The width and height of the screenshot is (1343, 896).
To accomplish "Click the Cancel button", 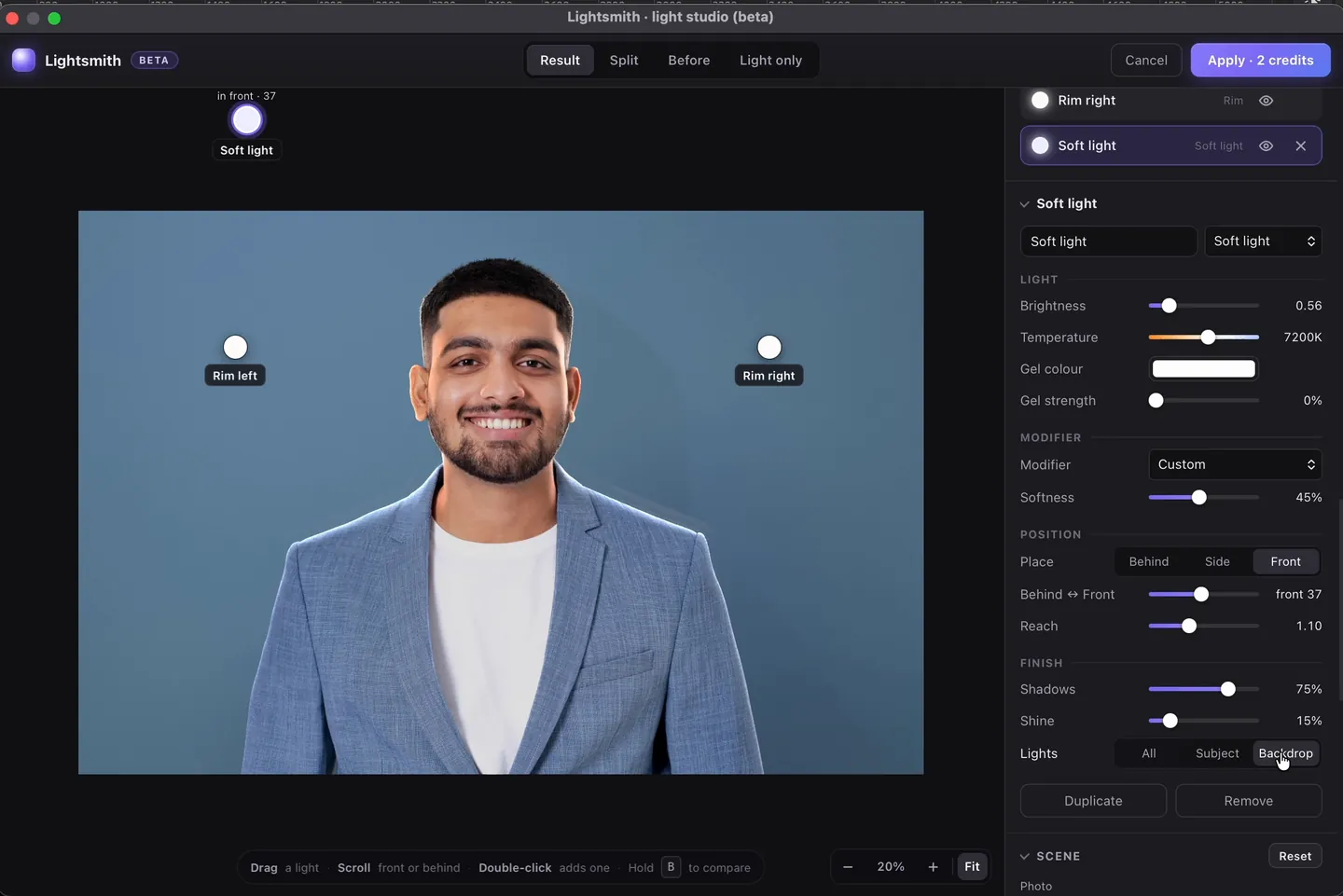I will tap(1146, 61).
